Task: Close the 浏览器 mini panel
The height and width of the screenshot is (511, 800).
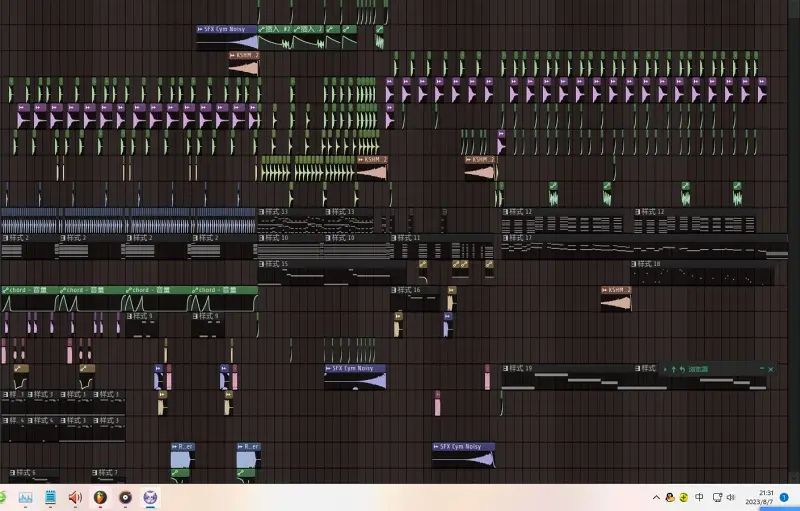Action: pyautogui.click(x=771, y=369)
